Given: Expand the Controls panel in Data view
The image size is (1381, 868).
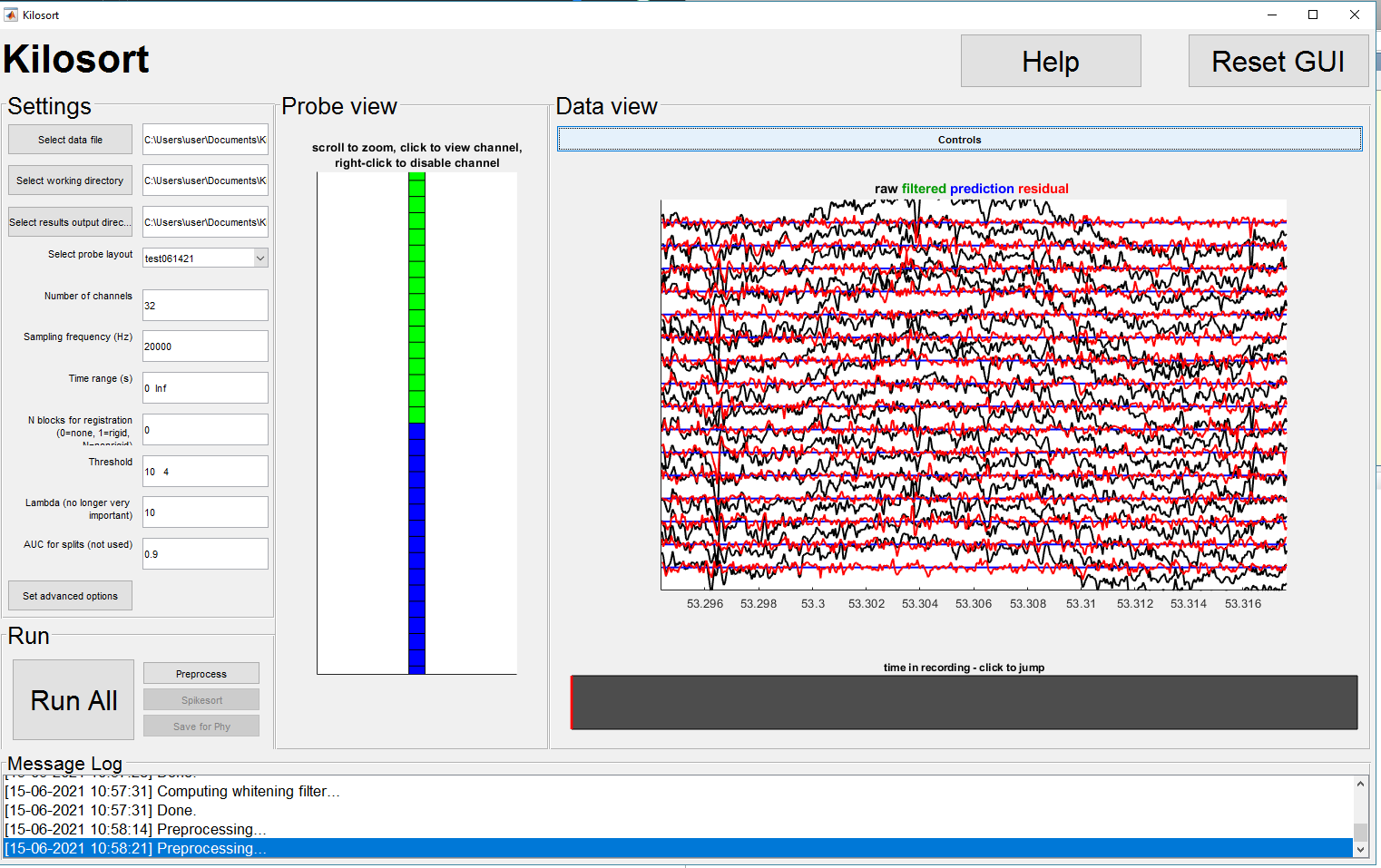Looking at the screenshot, I should (x=959, y=139).
